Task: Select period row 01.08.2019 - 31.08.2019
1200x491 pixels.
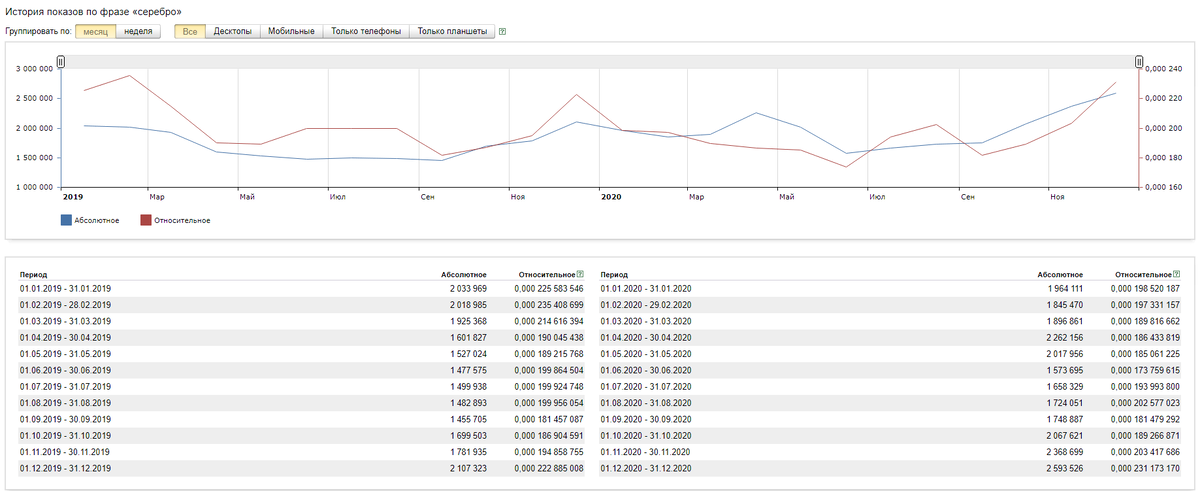Action: (302, 402)
